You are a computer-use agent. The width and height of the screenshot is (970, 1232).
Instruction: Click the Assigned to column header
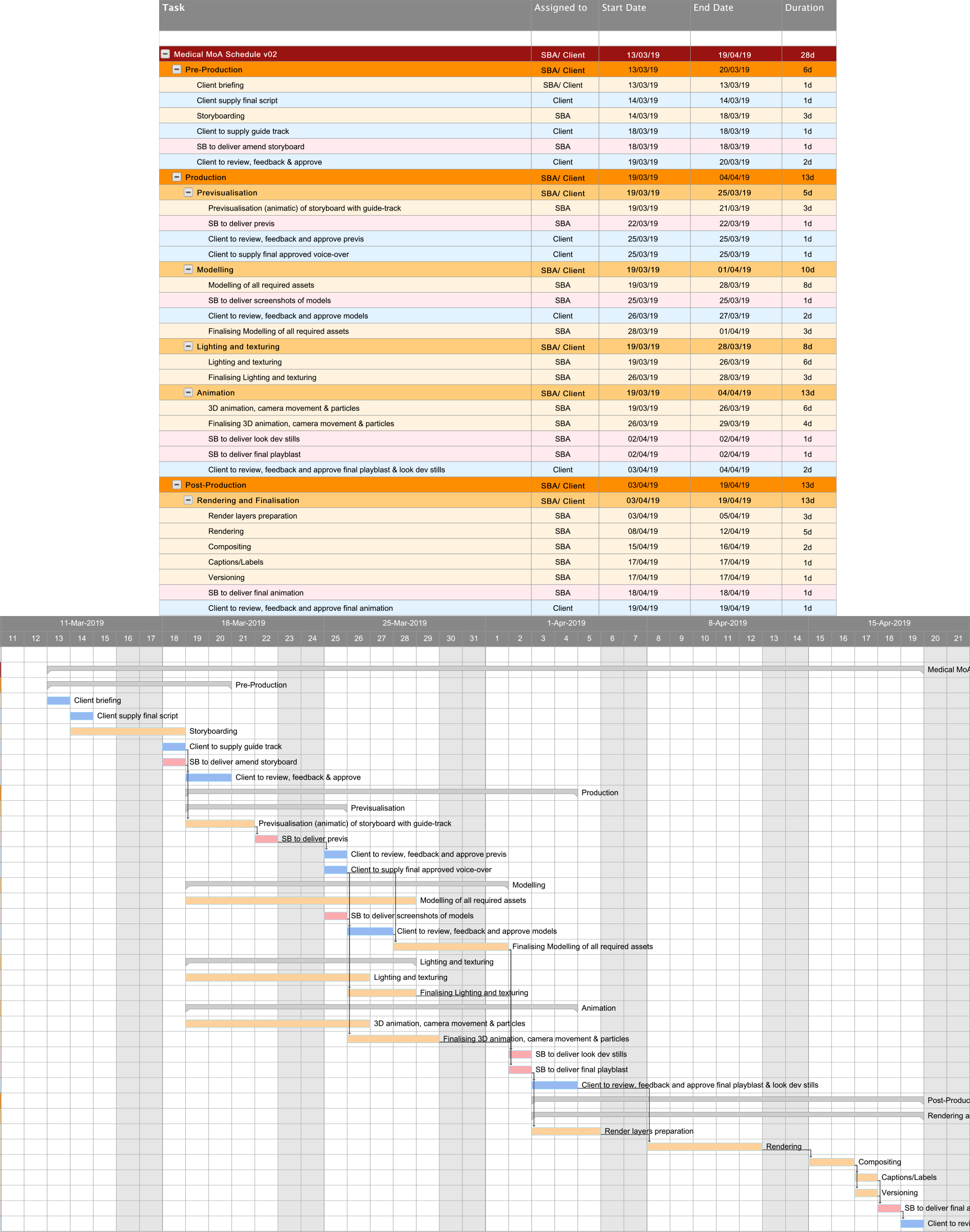[565, 15]
